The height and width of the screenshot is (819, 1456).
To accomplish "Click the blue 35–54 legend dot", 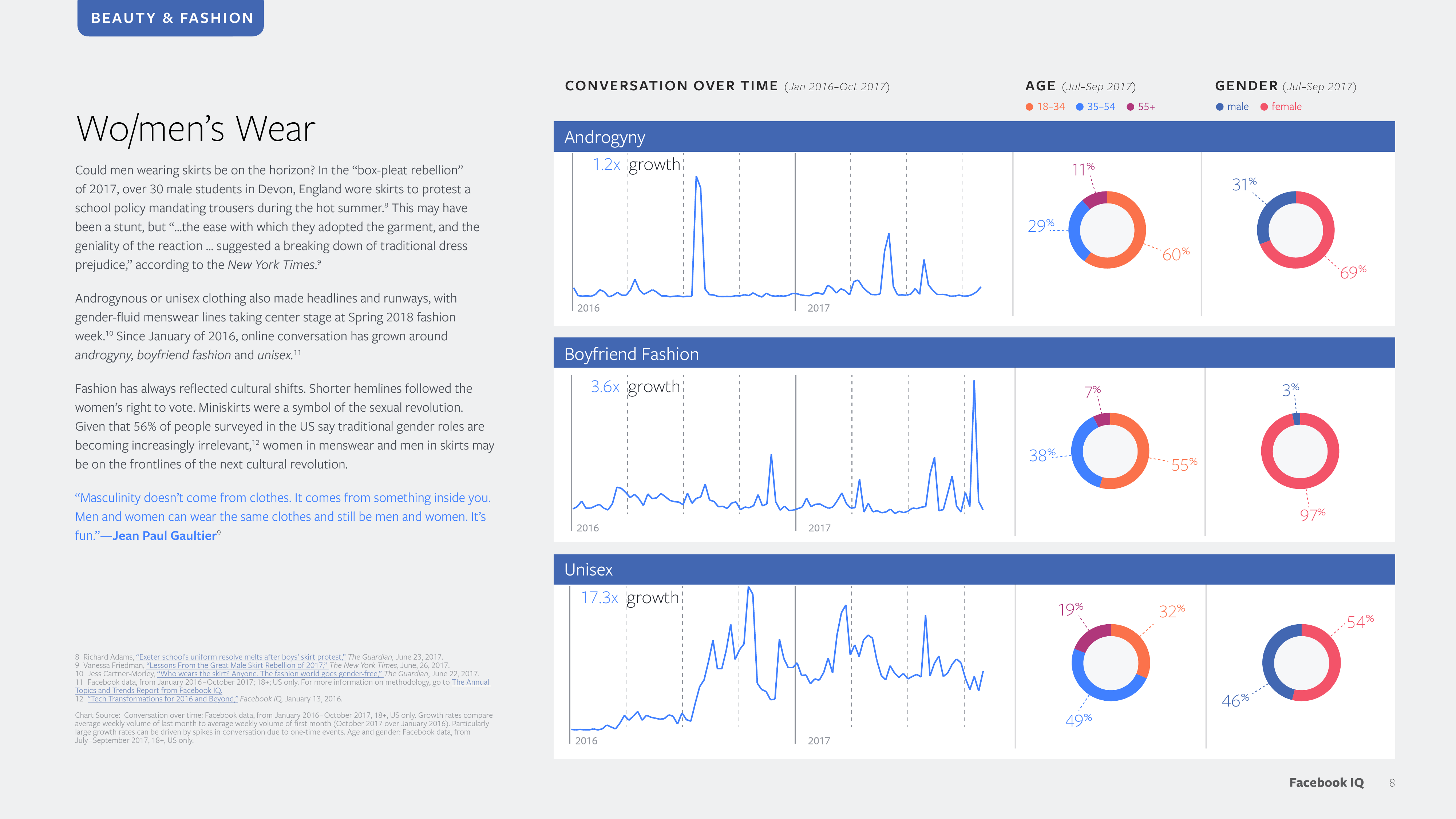I will click(1080, 107).
